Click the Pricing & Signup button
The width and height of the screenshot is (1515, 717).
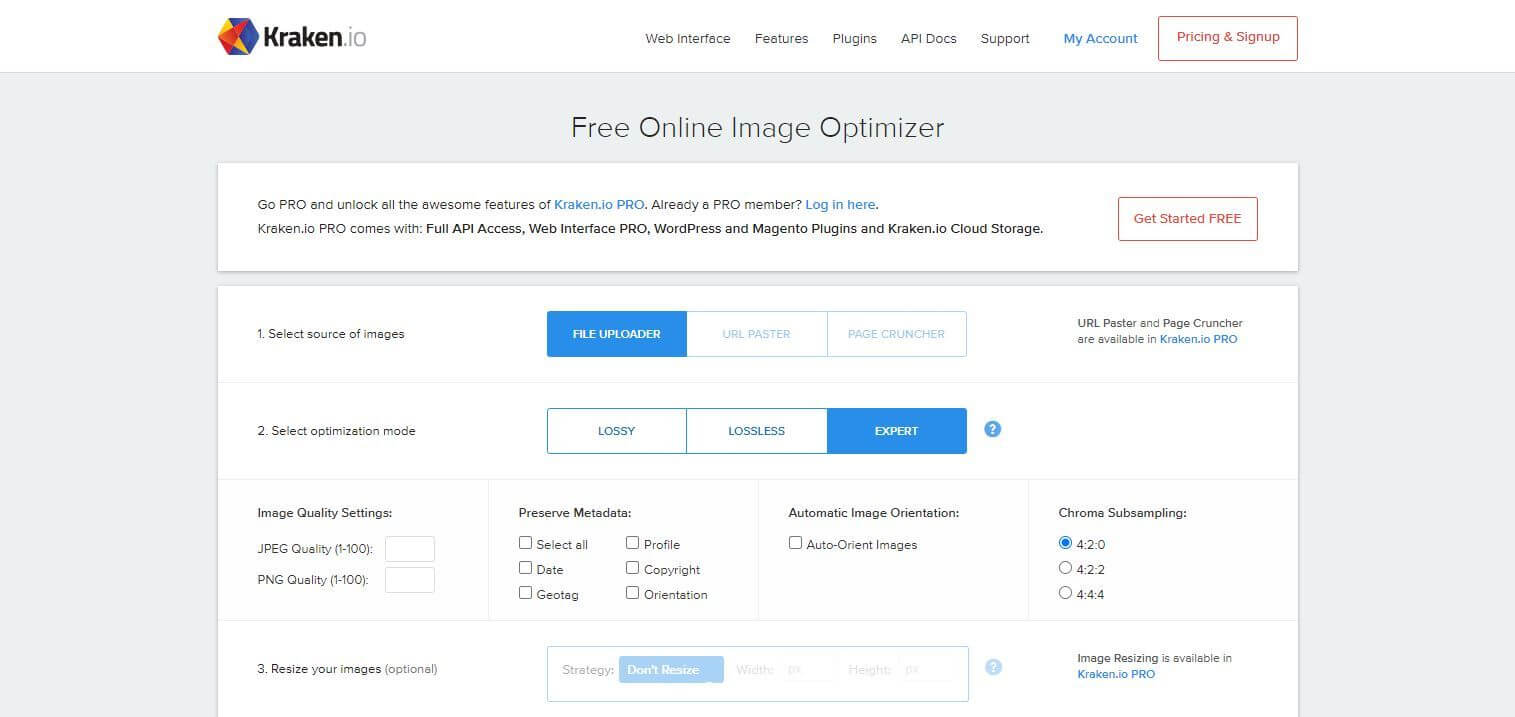(1227, 38)
